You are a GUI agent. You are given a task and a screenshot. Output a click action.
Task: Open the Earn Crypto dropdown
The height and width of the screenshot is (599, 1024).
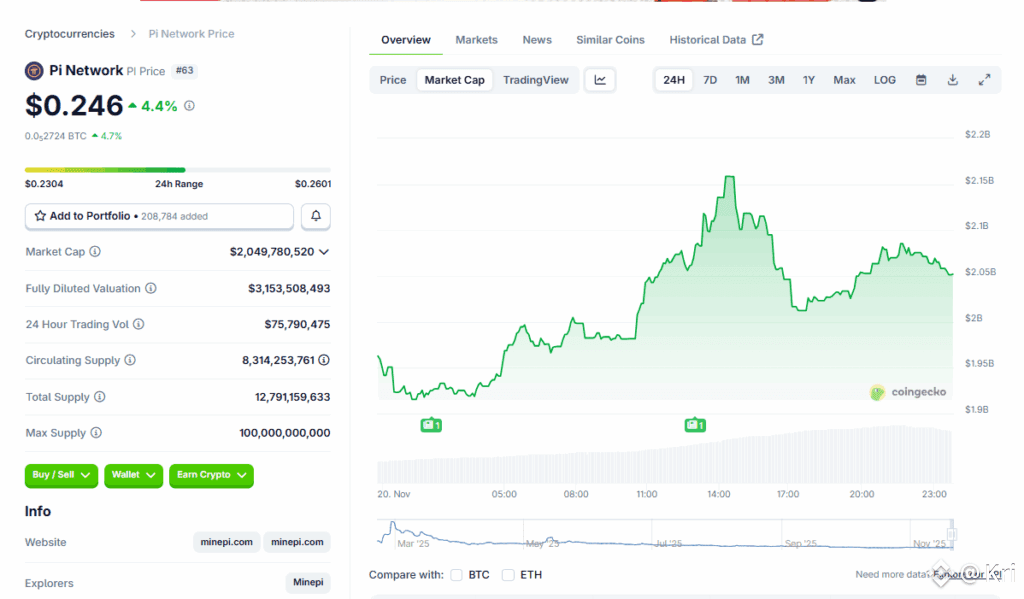pyautogui.click(x=211, y=475)
